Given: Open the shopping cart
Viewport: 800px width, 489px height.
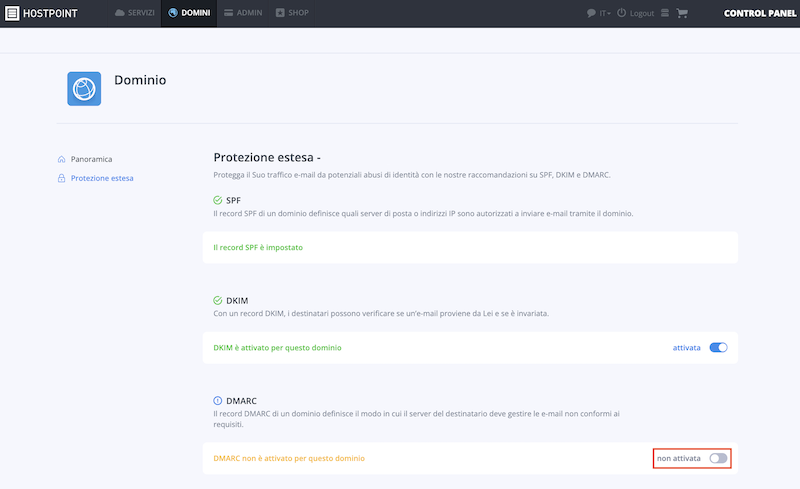Looking at the screenshot, I should (x=682, y=13).
